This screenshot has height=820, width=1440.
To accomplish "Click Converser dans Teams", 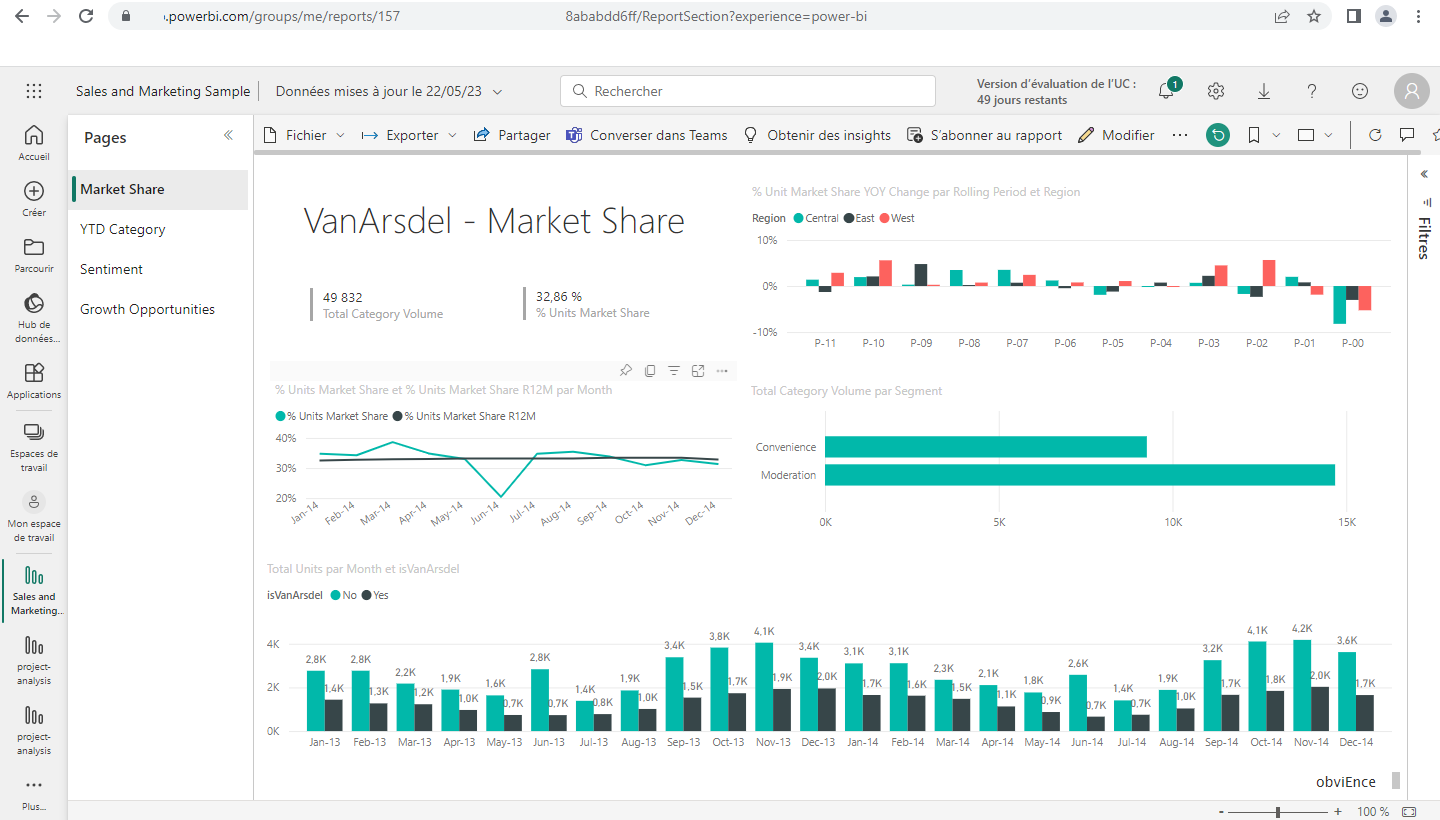I will click(x=647, y=135).
